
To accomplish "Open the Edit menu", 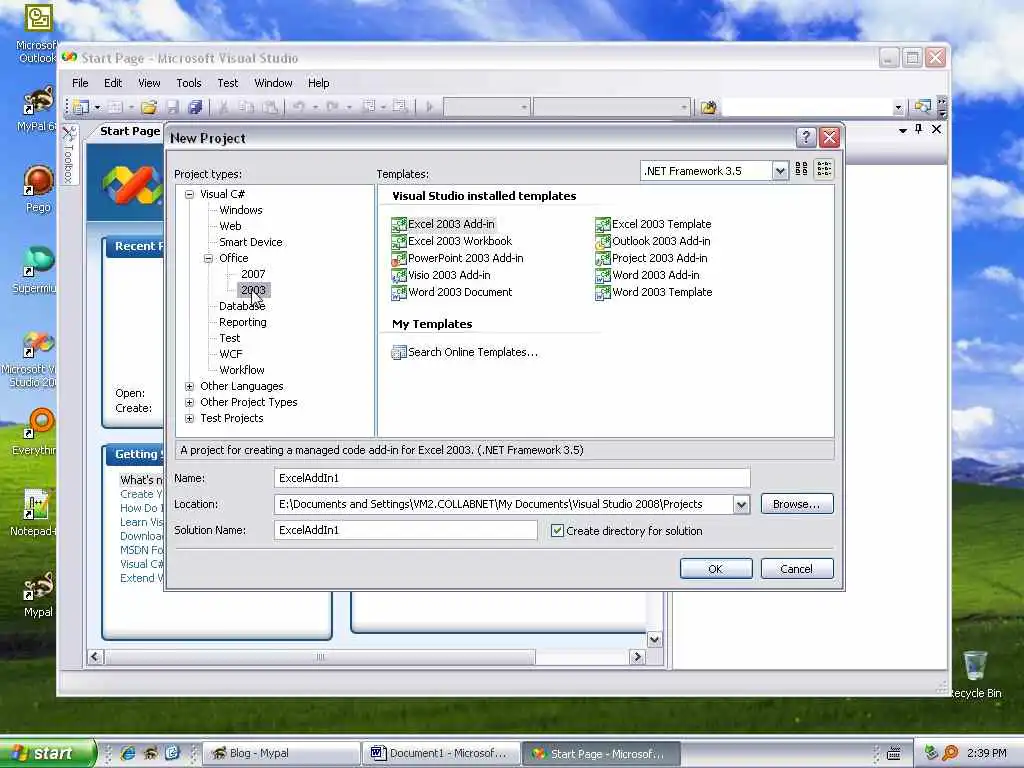I will [113, 83].
